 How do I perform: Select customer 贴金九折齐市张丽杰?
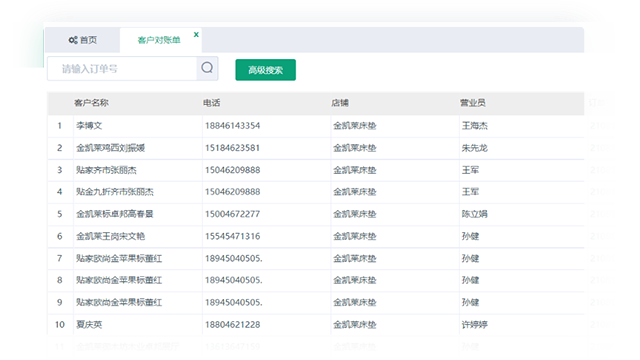click(115, 192)
